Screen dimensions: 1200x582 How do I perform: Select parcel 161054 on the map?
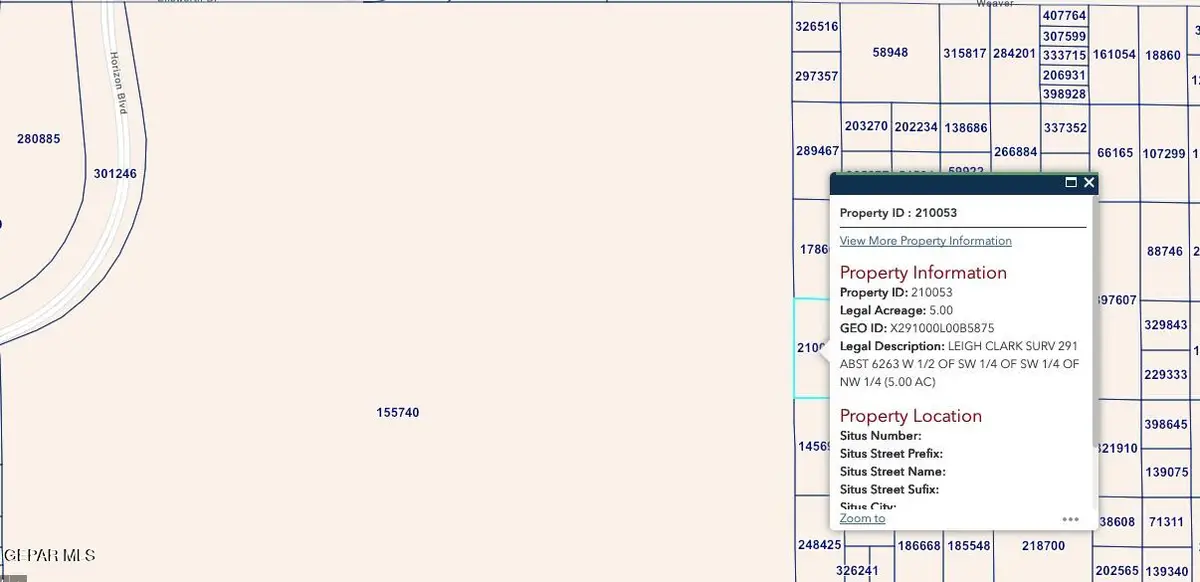click(1114, 54)
